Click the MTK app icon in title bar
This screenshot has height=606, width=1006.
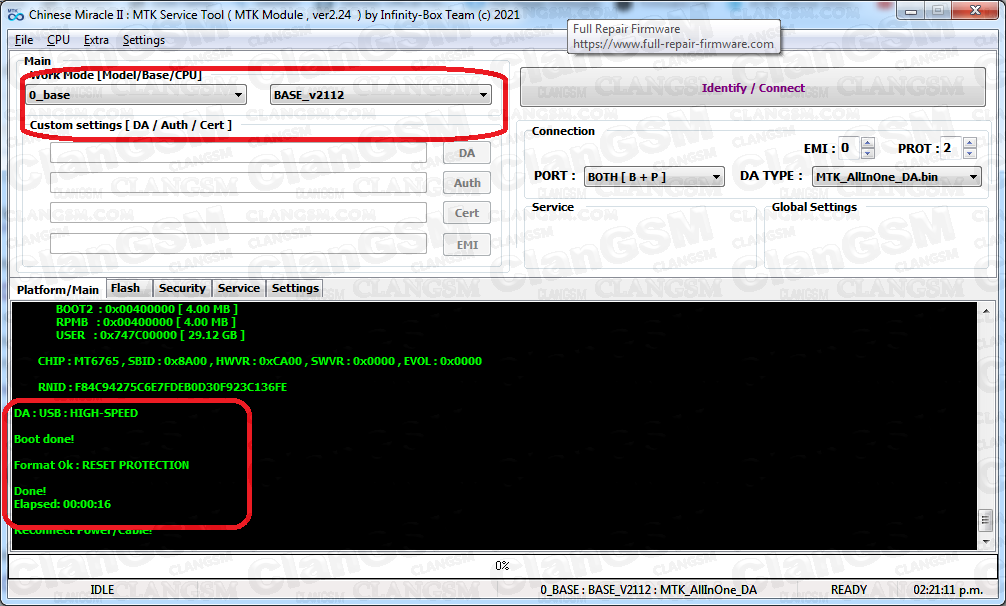(x=14, y=15)
